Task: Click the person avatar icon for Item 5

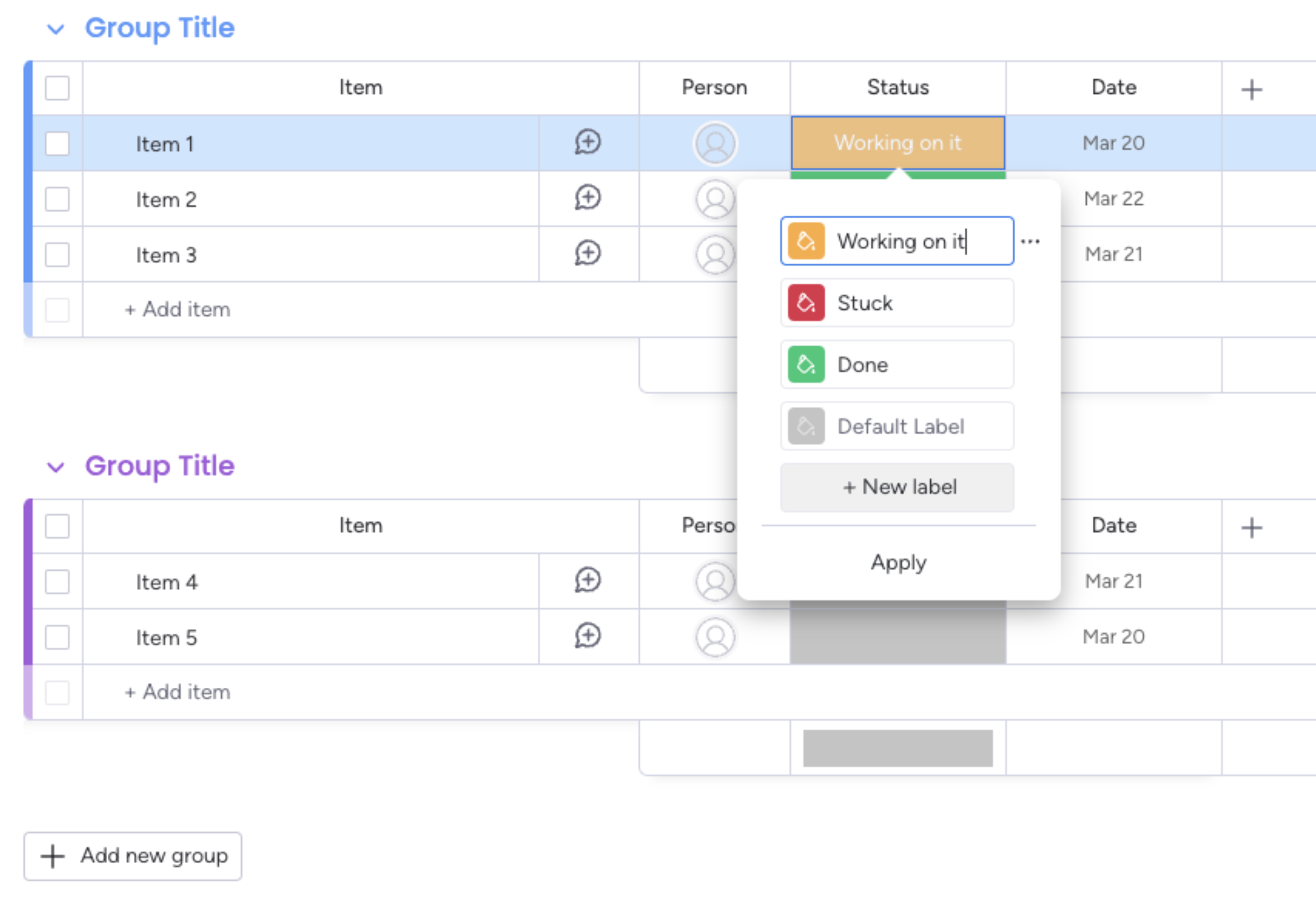Action: 715,637
